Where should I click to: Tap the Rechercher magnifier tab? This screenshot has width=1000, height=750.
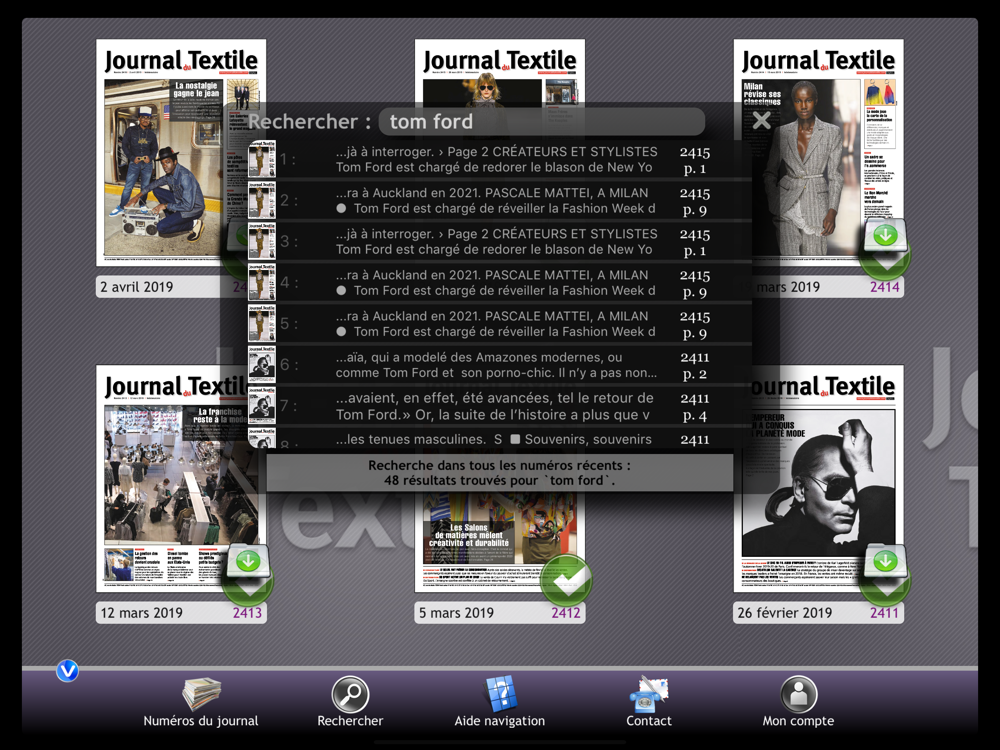[350, 702]
